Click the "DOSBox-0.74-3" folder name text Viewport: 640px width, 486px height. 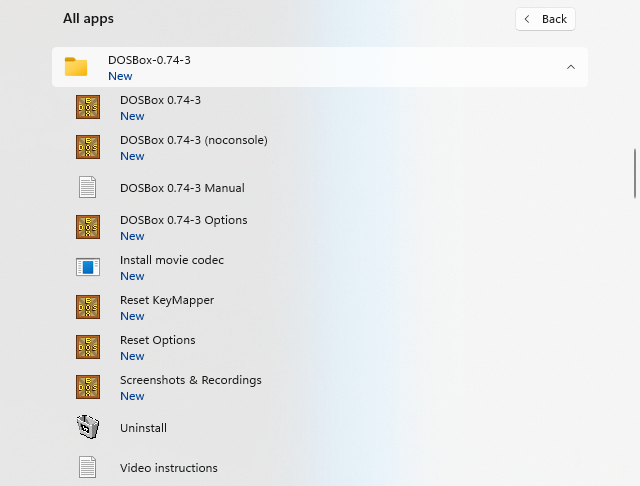pyautogui.click(x=149, y=60)
